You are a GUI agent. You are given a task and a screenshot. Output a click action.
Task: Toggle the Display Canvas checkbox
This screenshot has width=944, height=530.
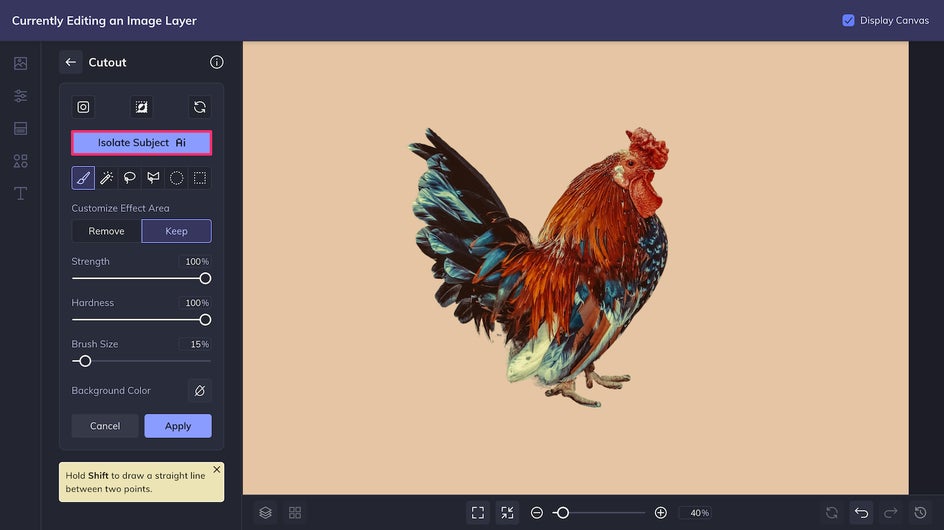(x=848, y=20)
